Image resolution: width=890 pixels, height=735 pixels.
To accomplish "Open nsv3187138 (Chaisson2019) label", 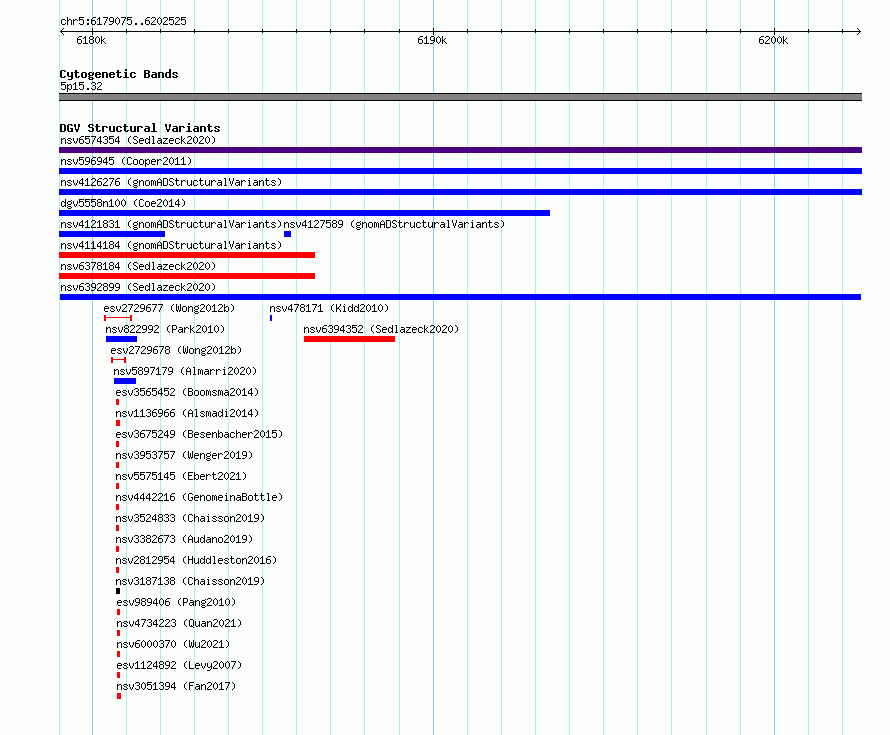I will pyautogui.click(x=190, y=581).
